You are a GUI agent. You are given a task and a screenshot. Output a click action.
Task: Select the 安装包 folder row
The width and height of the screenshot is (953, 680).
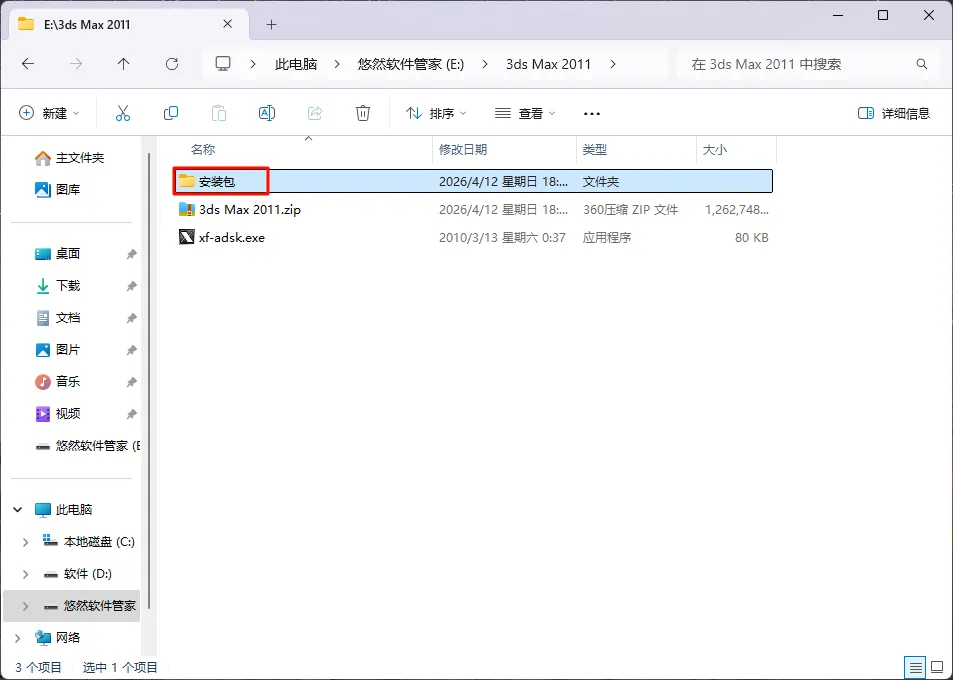point(473,181)
